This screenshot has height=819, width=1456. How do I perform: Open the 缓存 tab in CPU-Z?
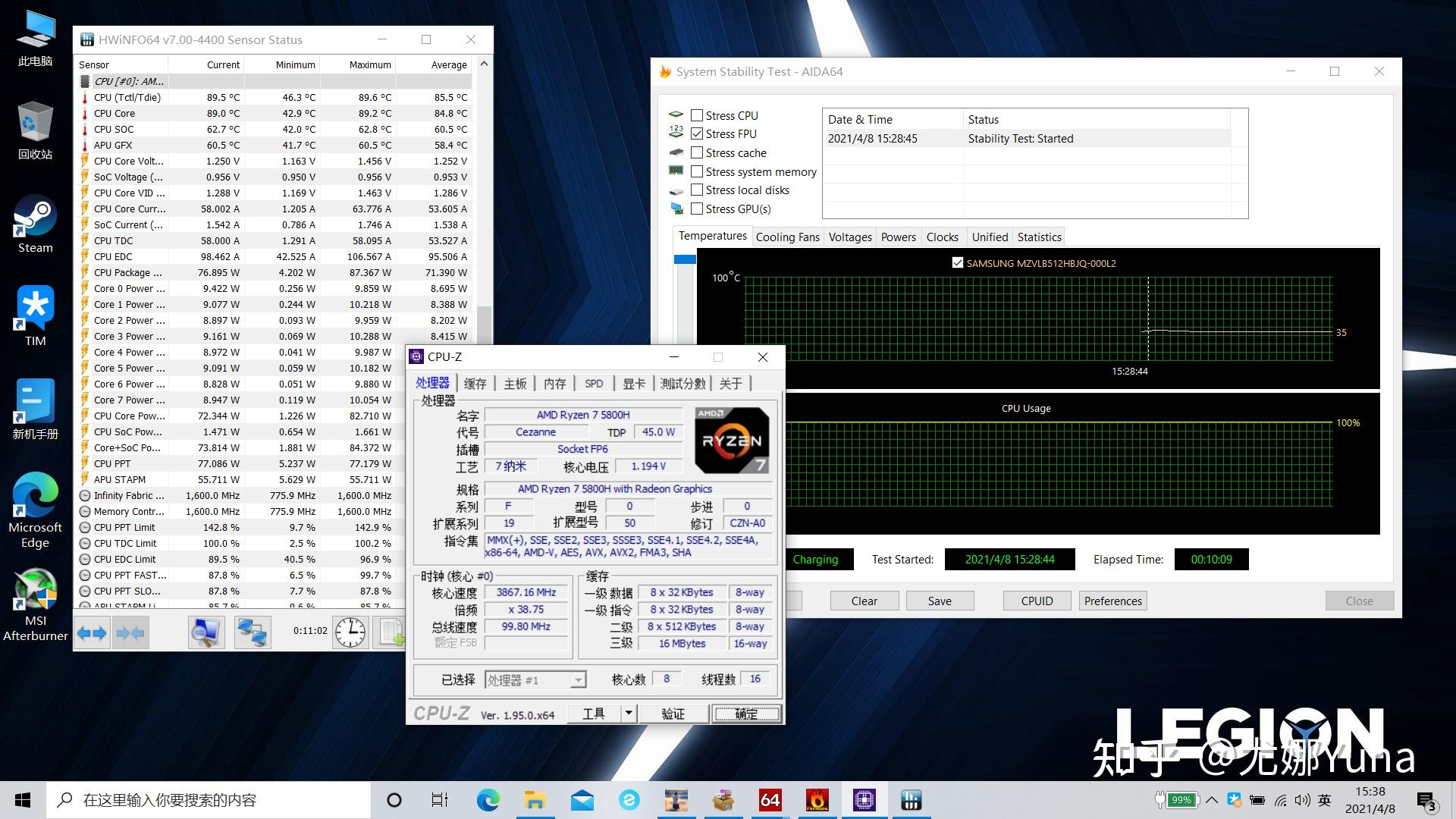(x=475, y=384)
